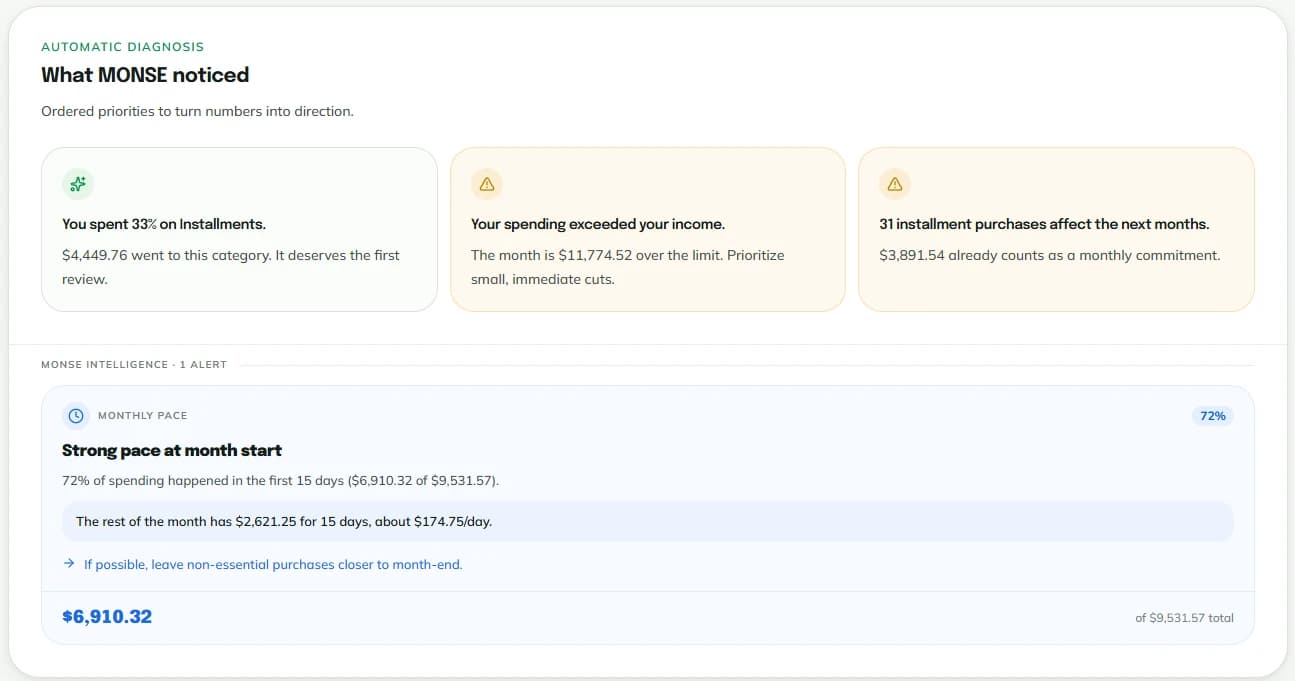Click the 72% badge in Monthly Pace card
This screenshot has height=681, width=1295.
(1212, 415)
